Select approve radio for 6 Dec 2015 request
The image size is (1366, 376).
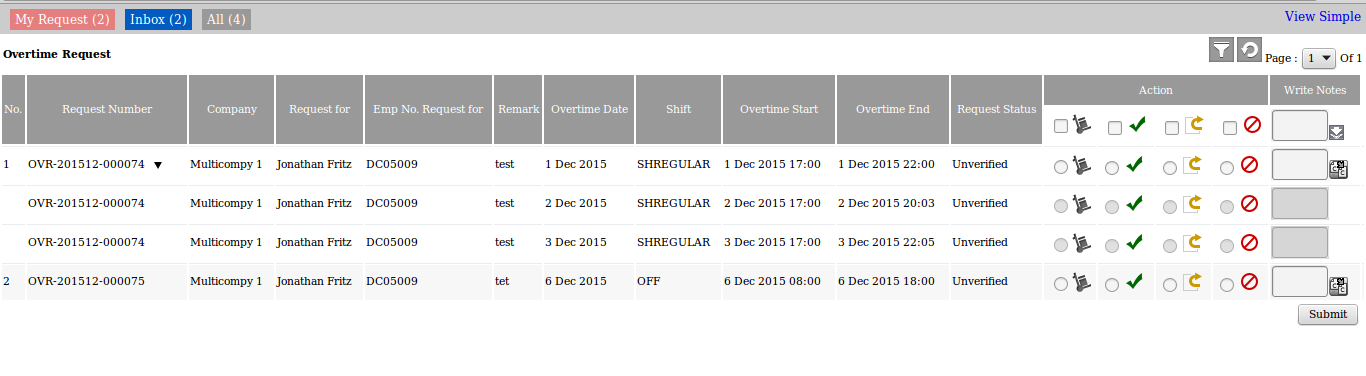(x=1112, y=285)
